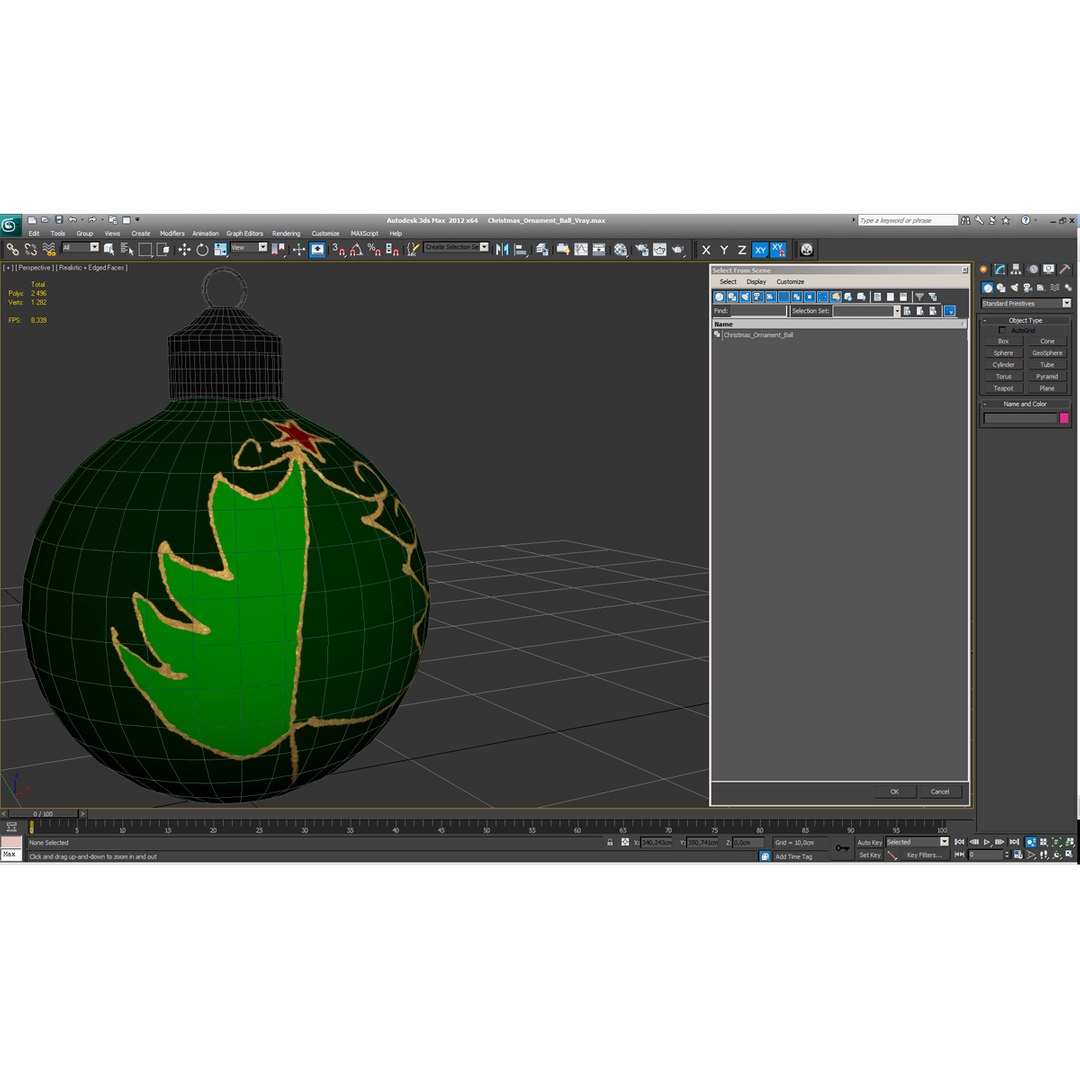Activate the Select and Rotate tool
This screenshot has width=1080, height=1080.
202,249
